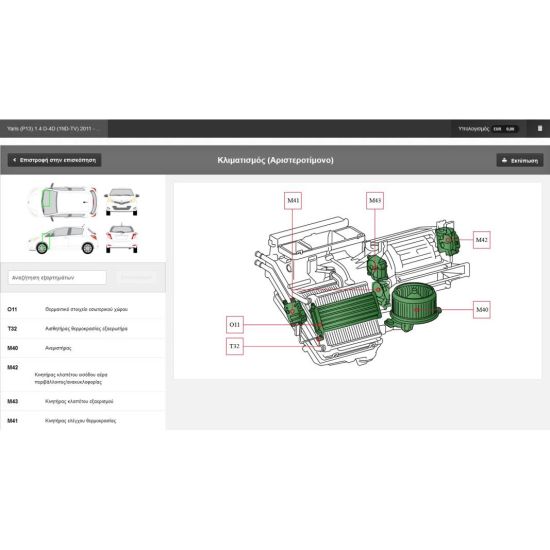550x550 pixels.
Task: Focus the 'Αναζήτηση εξαρτημάτων' search field
Action: 57,277
